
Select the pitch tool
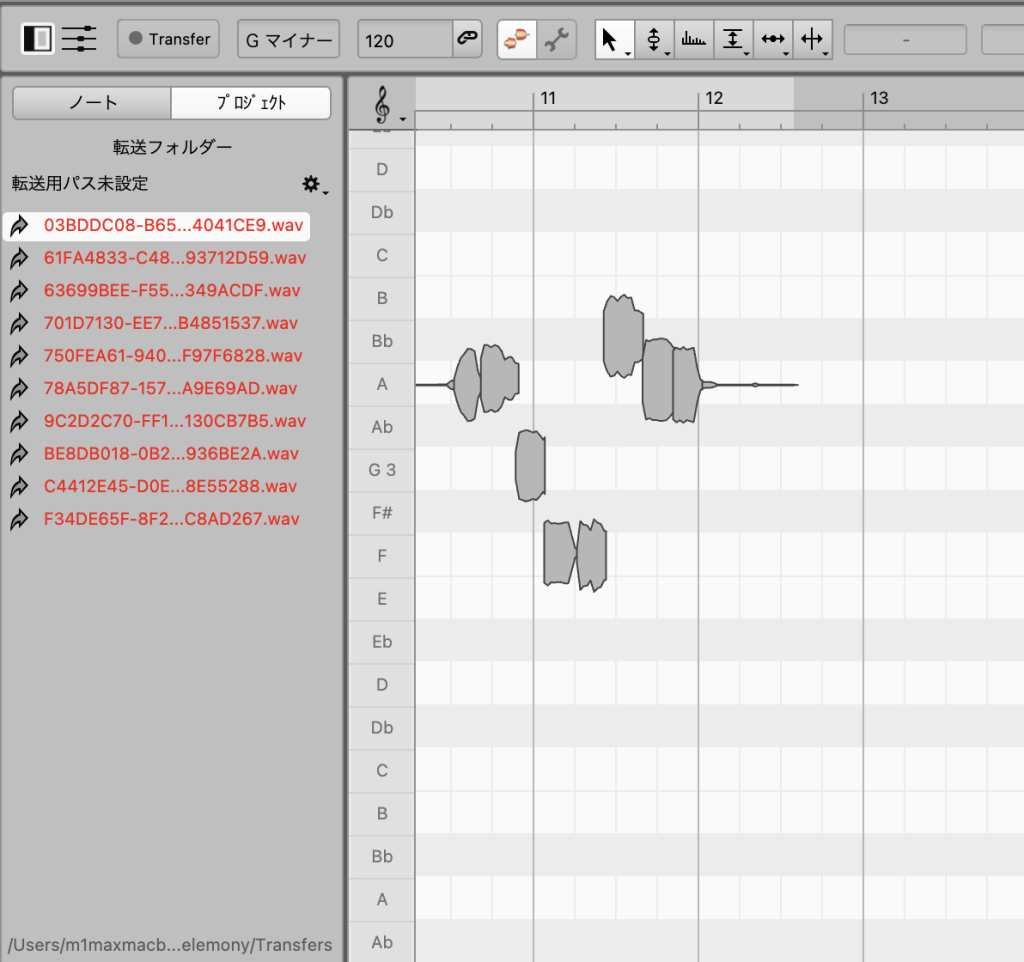tap(653, 39)
